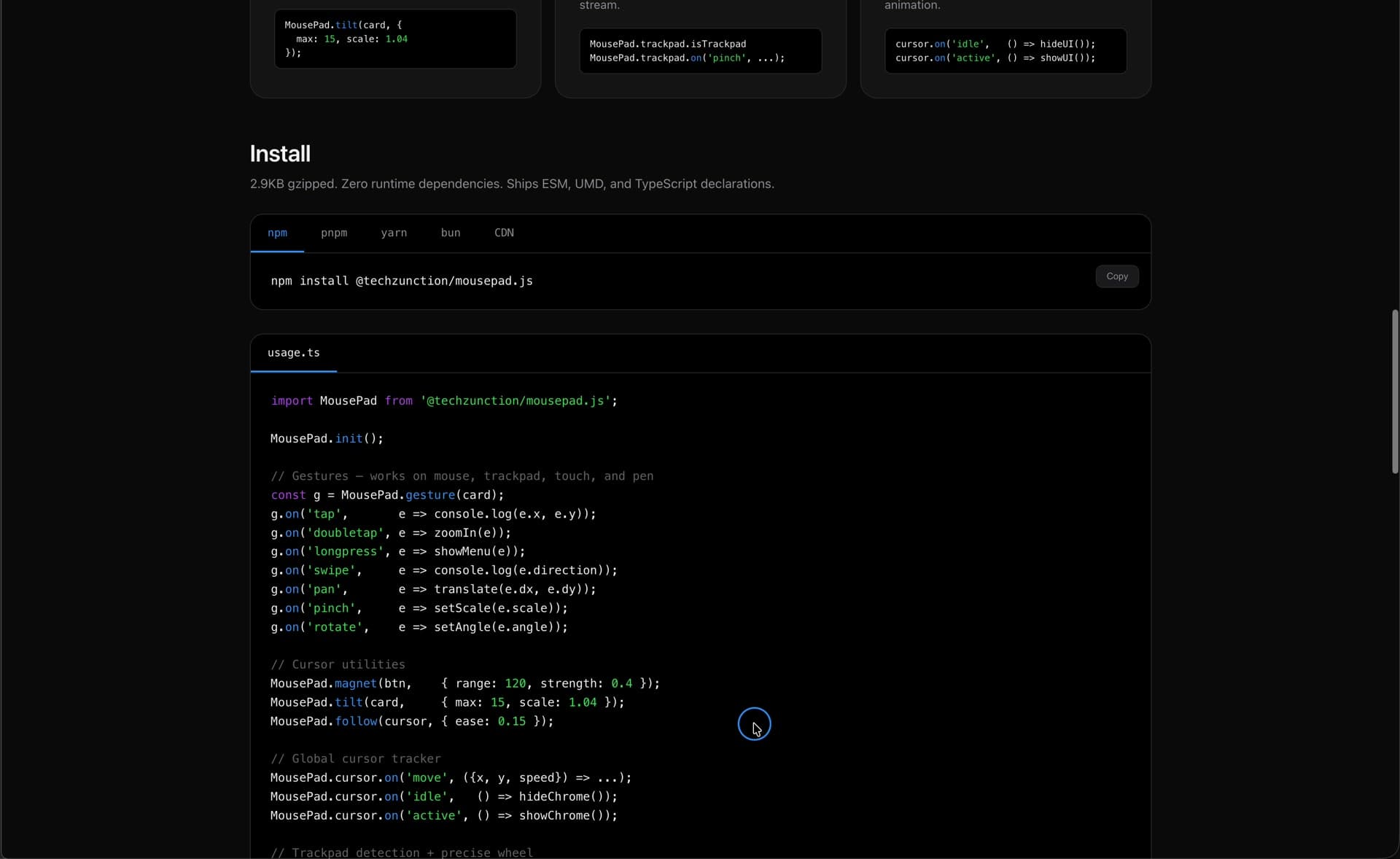Click the trackpad detection code card

(x=699, y=51)
